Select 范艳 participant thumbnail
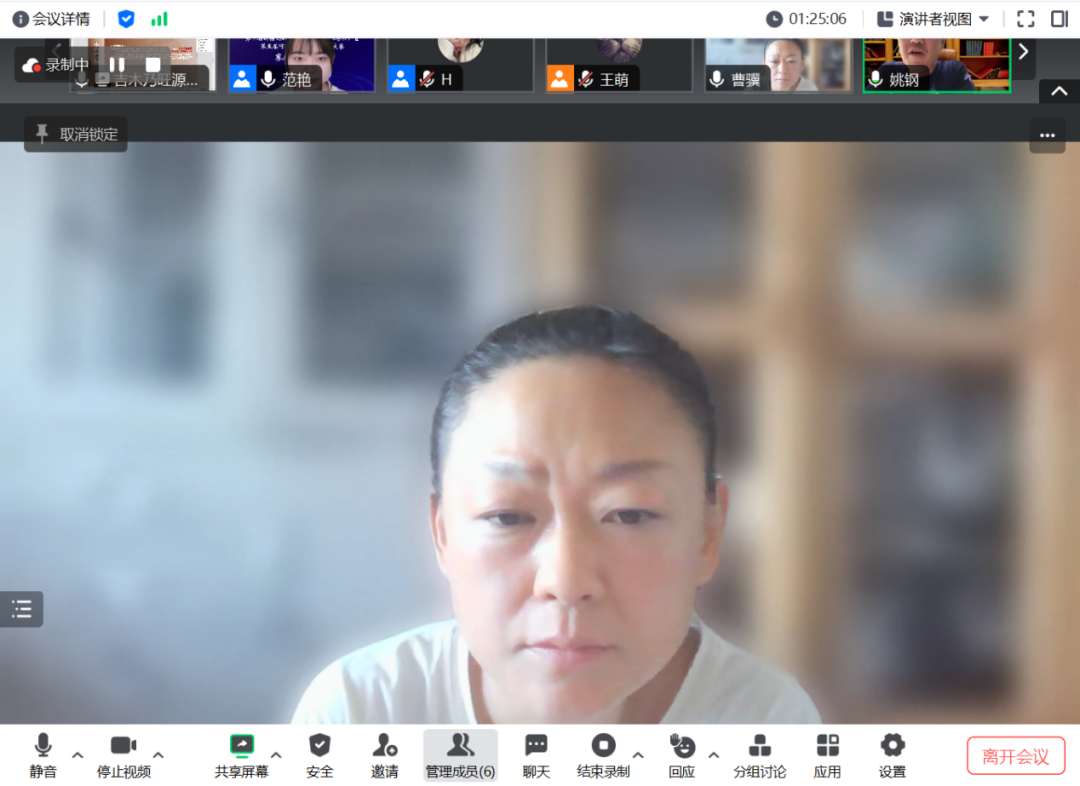This screenshot has width=1080, height=786. [302, 65]
